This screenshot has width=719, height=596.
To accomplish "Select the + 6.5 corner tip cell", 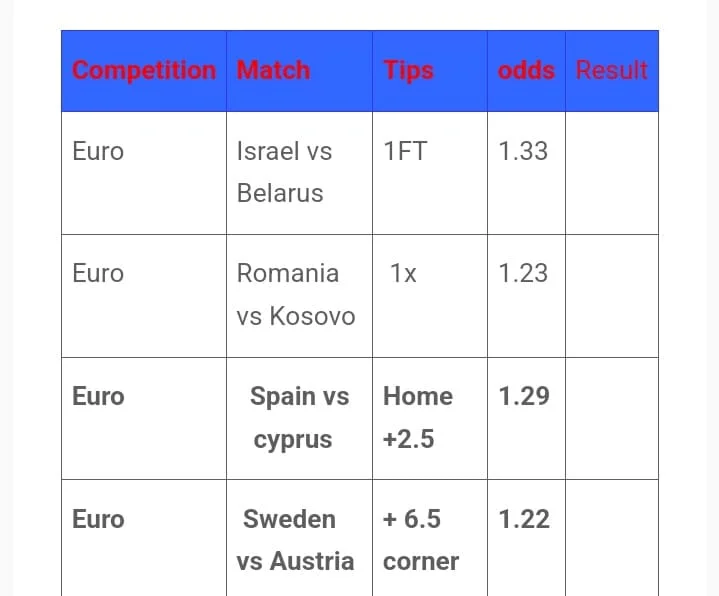I will click(420, 539).
